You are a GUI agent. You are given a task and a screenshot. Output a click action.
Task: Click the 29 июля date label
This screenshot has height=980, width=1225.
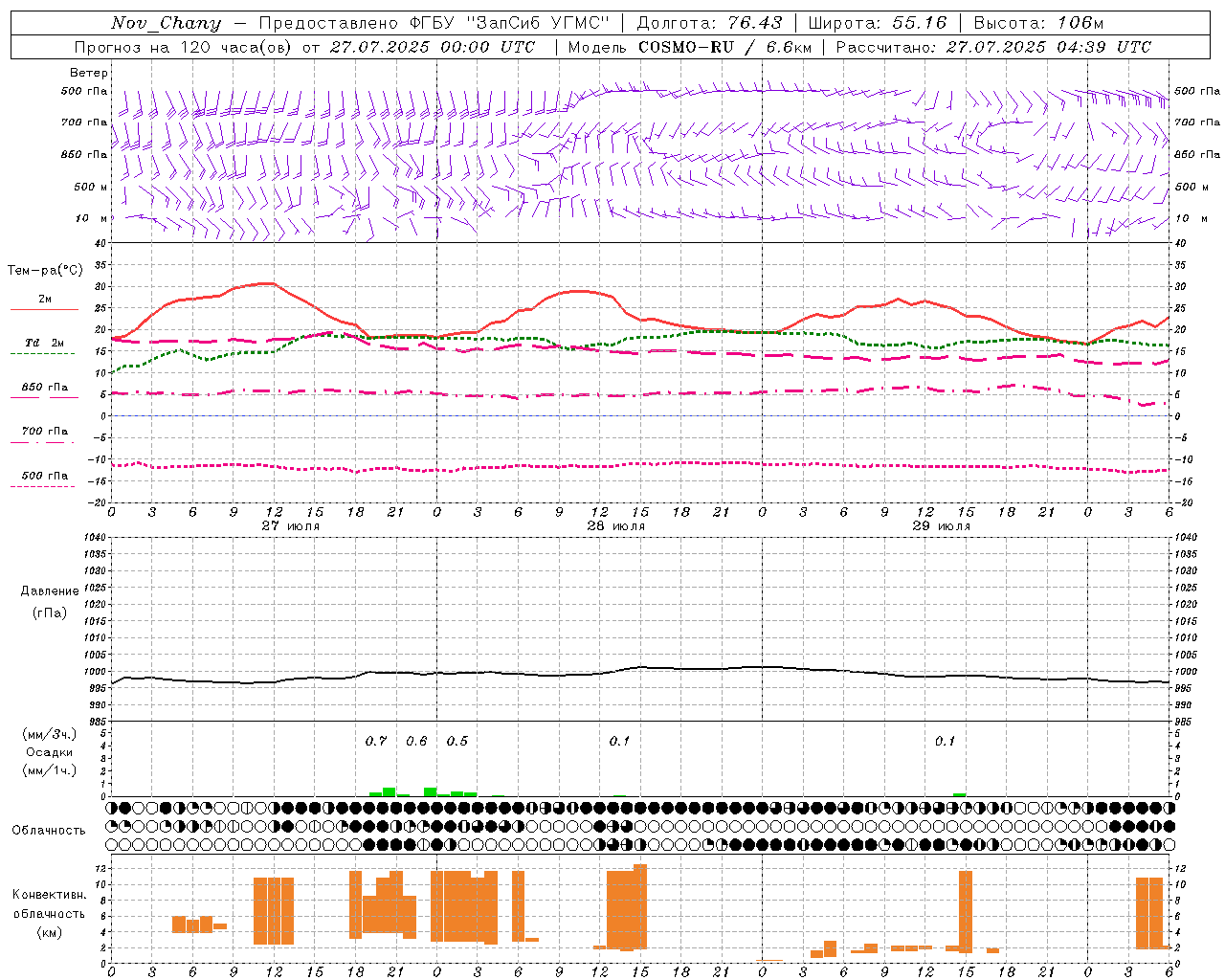point(941,525)
